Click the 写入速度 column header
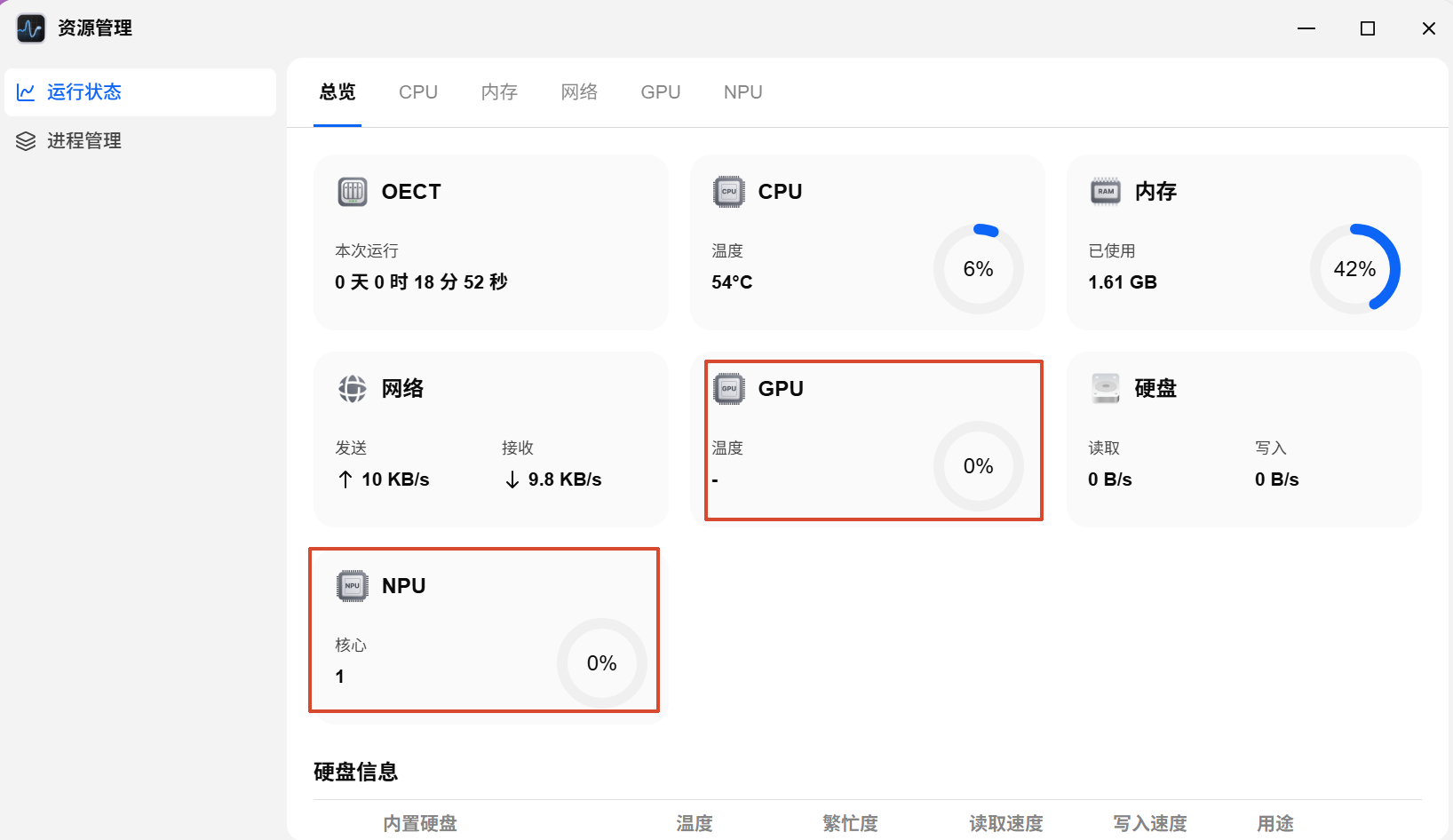The height and width of the screenshot is (840, 1453). click(x=1150, y=824)
